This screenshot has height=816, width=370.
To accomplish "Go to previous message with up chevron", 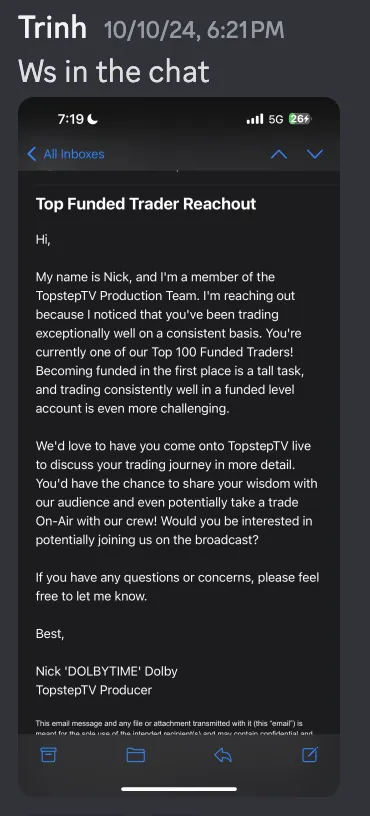I will [279, 154].
